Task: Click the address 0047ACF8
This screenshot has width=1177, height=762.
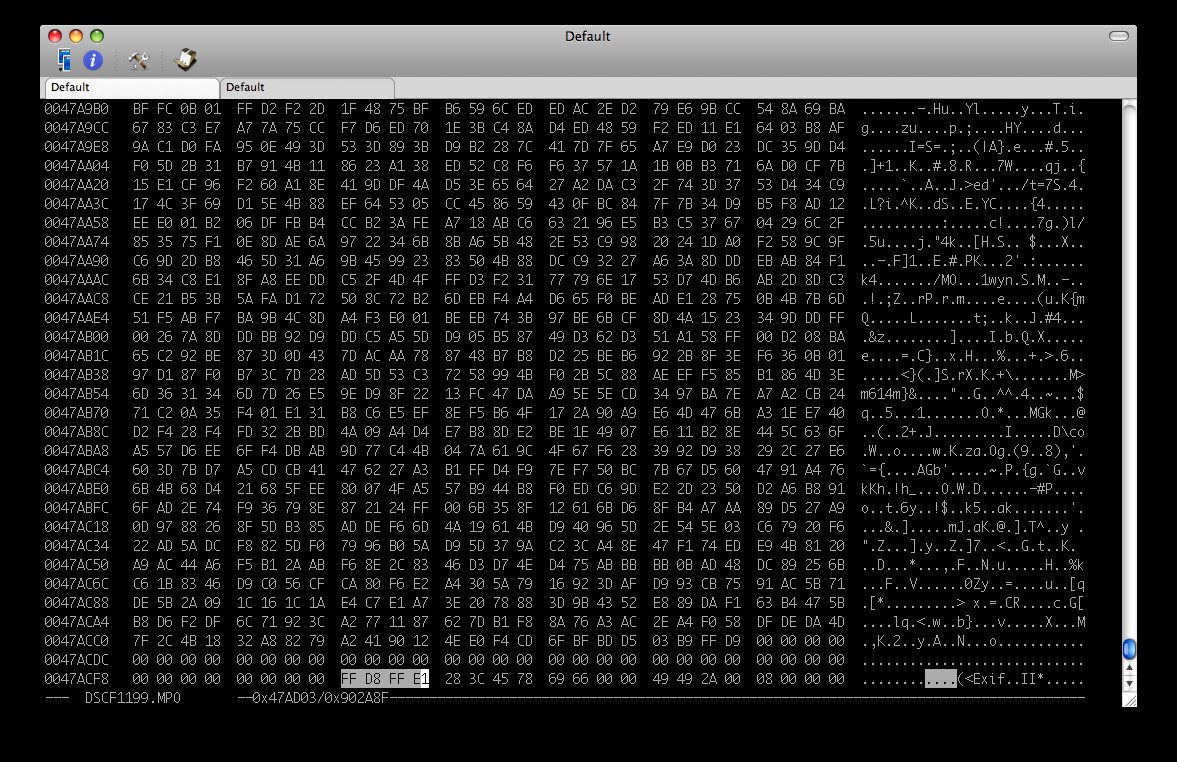Action: (x=77, y=679)
